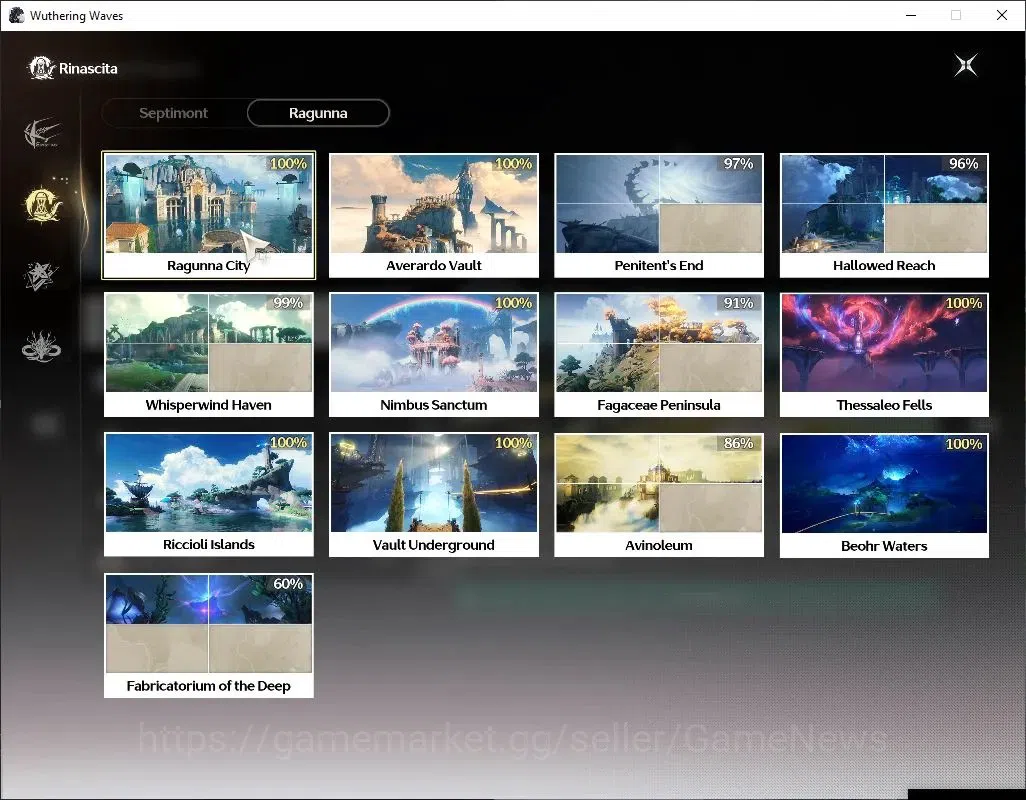Open the Riccioli Islands card
This screenshot has width=1026, height=800.
[x=209, y=494]
